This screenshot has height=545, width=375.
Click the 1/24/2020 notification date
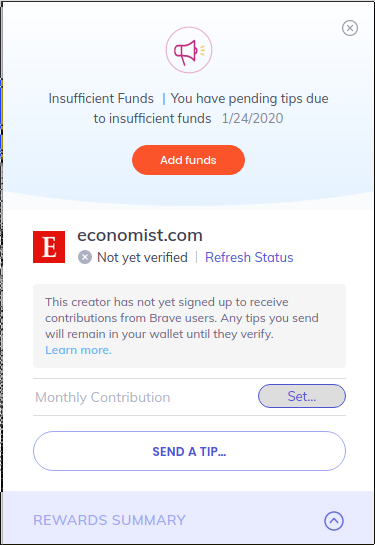click(x=253, y=119)
